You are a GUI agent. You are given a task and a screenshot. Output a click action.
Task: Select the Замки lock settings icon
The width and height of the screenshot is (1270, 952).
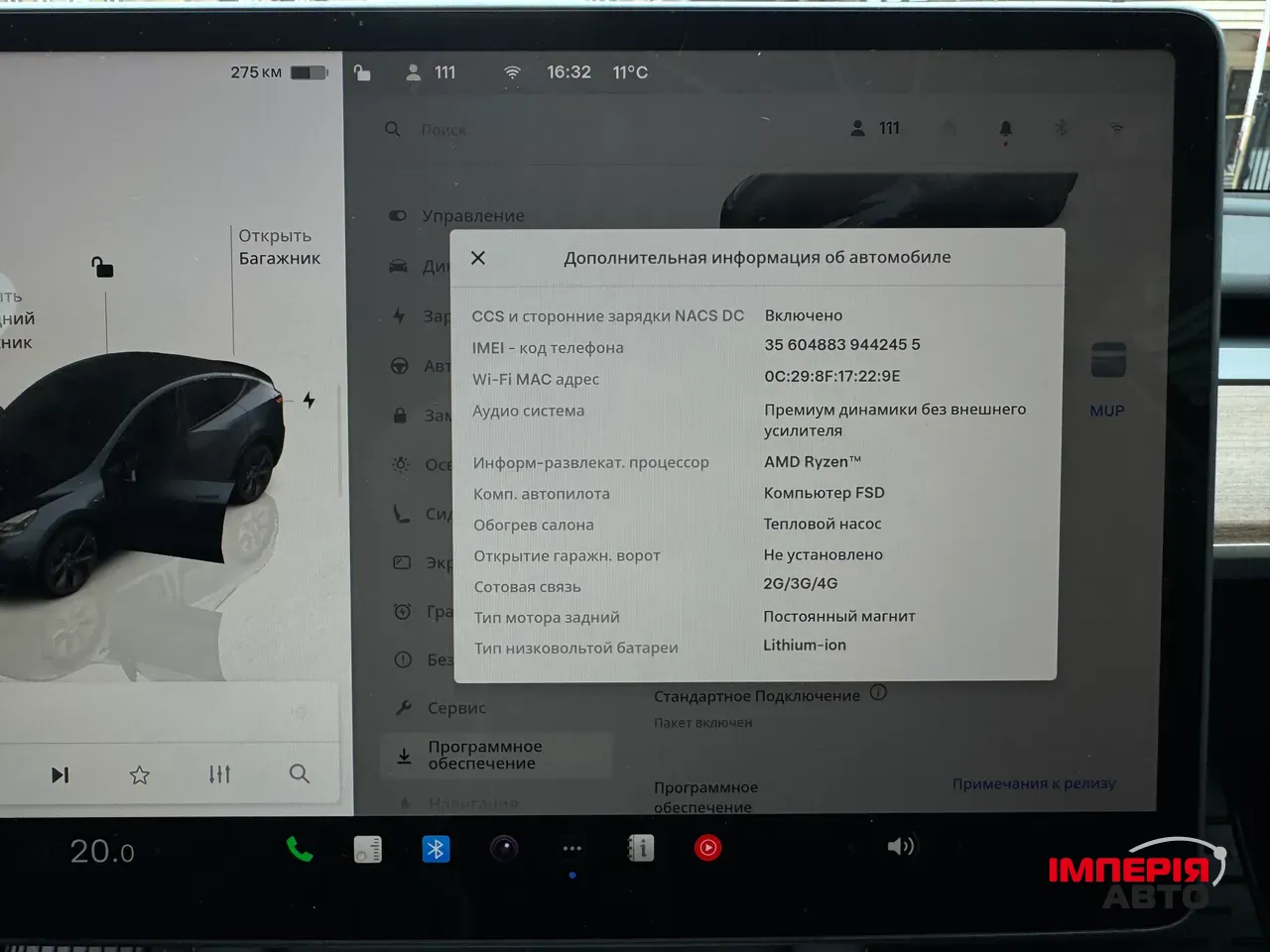coord(398,415)
